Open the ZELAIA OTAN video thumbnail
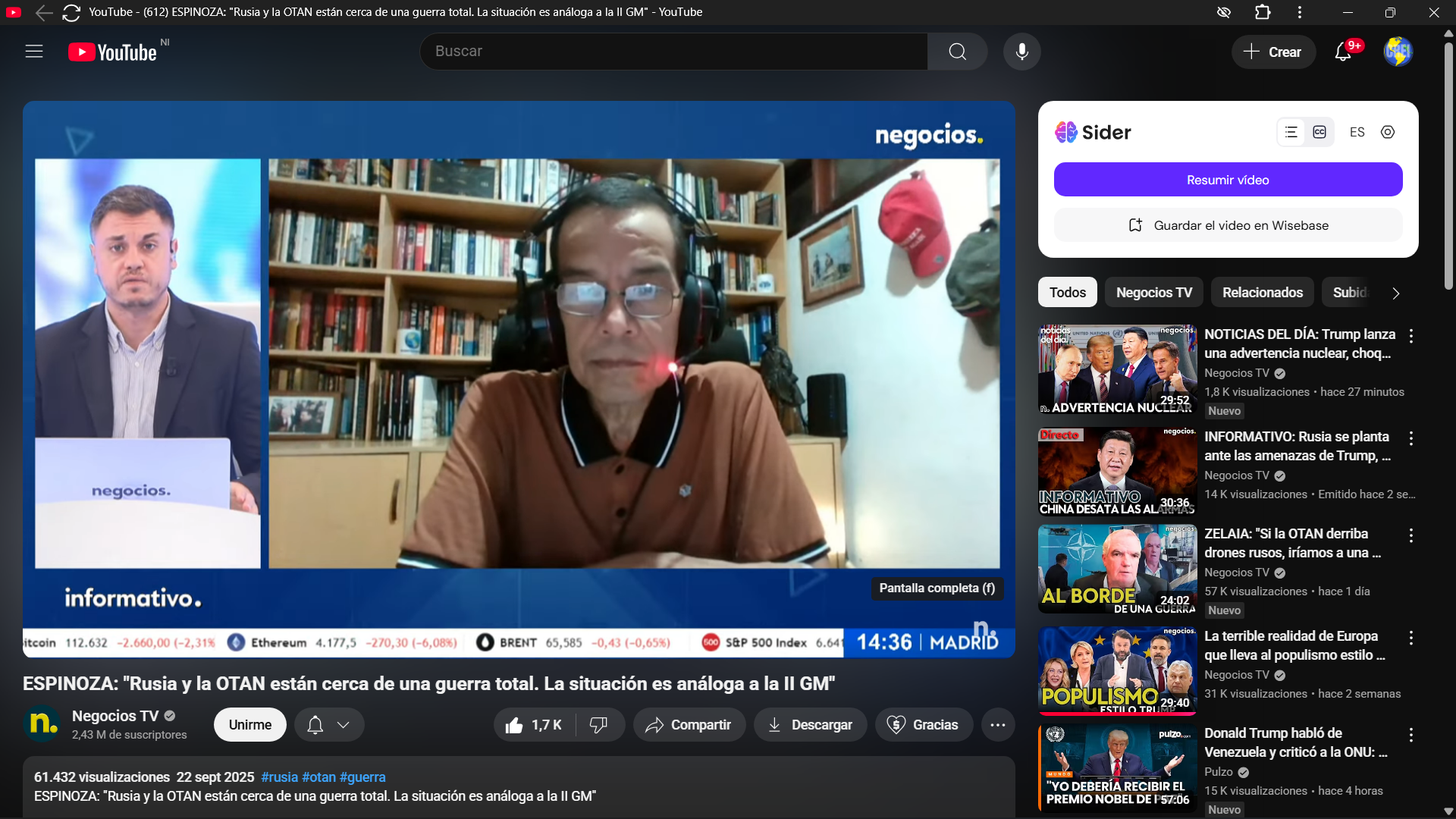This screenshot has width=1456, height=819. point(1116,569)
